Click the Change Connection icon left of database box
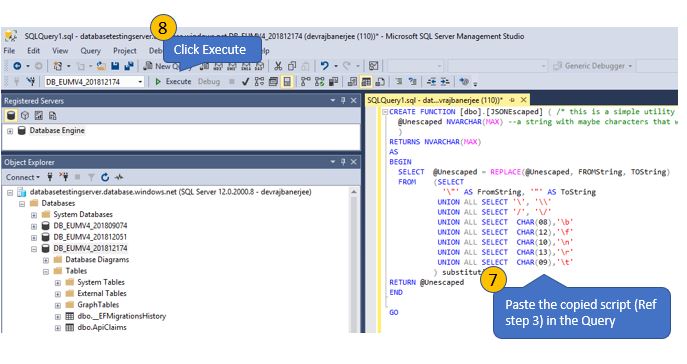 coord(31,81)
